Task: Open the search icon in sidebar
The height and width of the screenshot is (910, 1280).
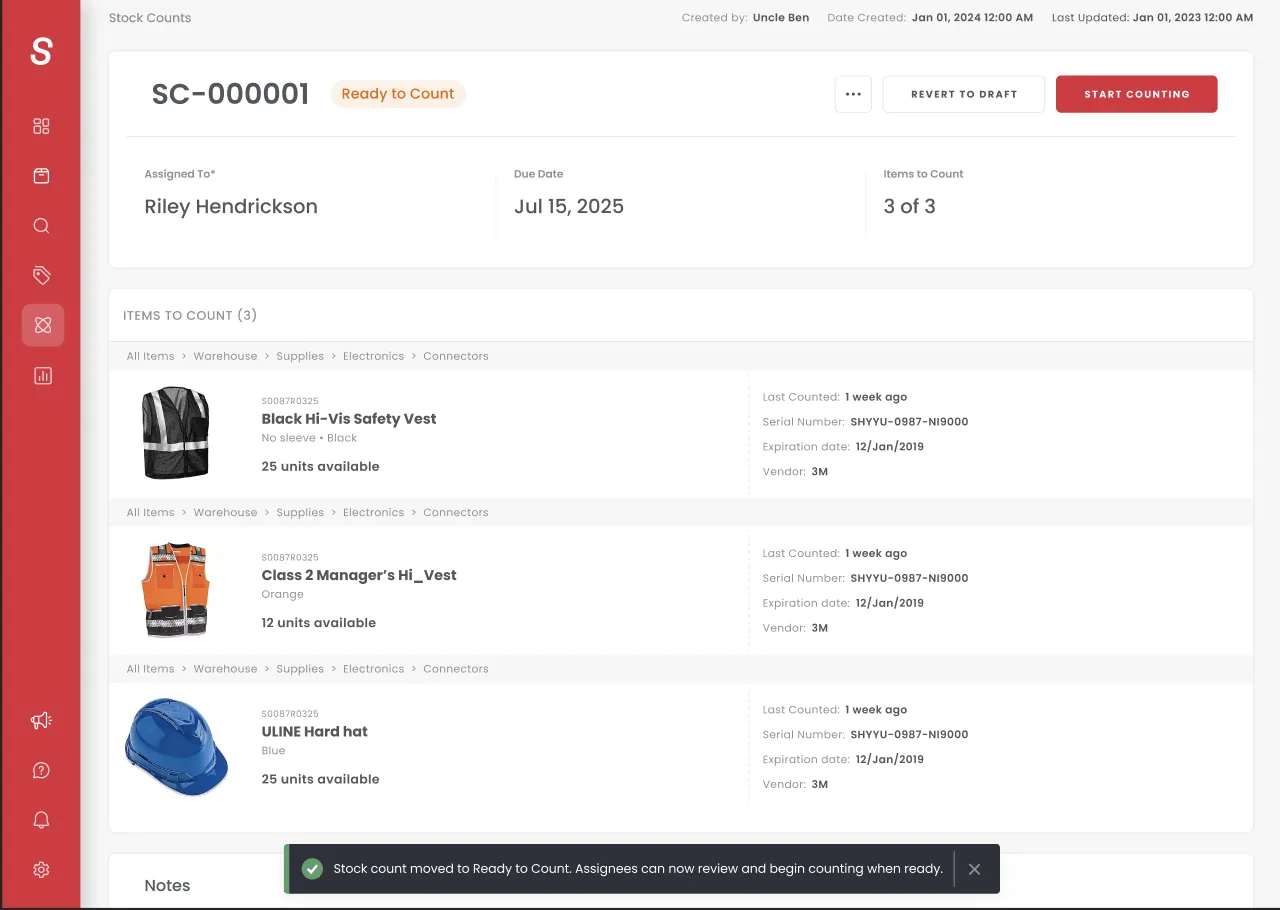Action: (41, 226)
